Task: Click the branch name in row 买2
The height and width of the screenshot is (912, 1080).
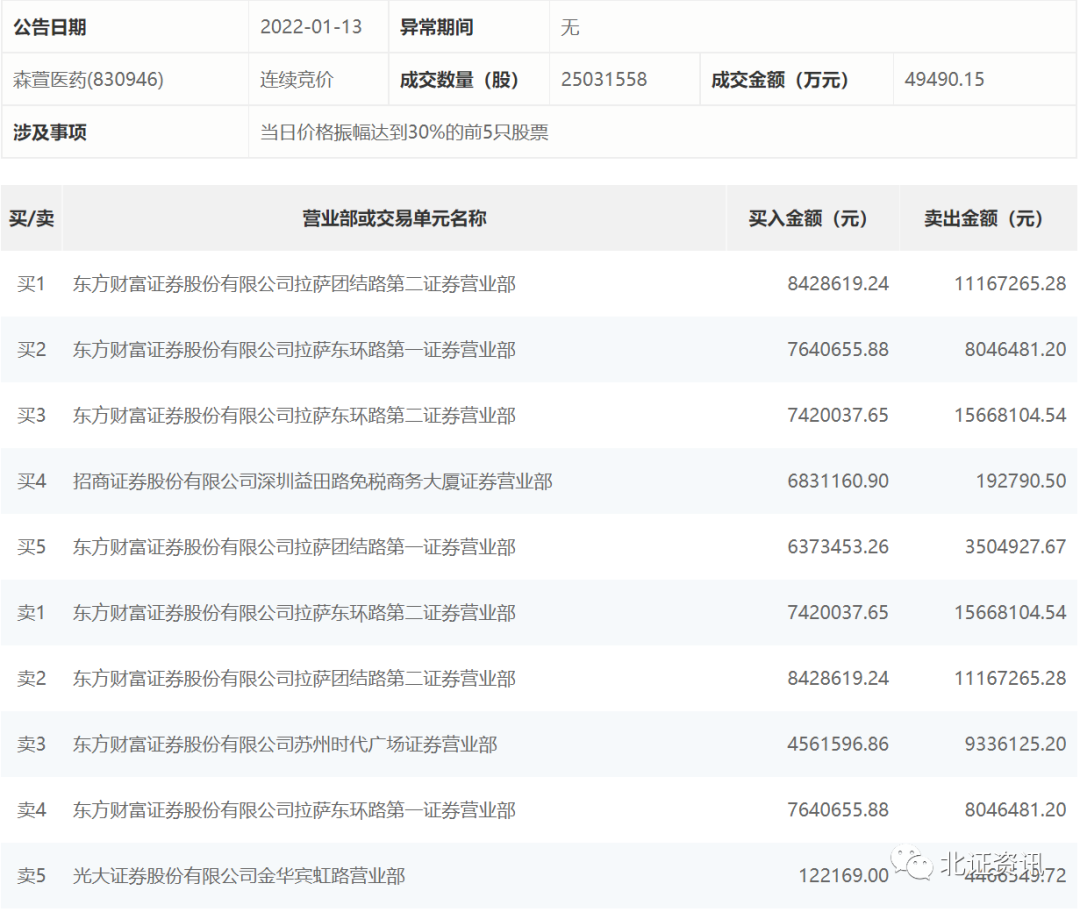Action: tap(294, 349)
